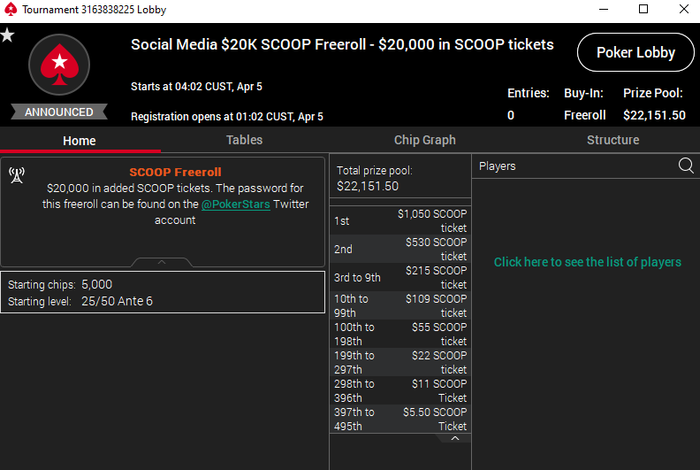Click the favorite star icon
The height and width of the screenshot is (470, 700).
click(8, 35)
